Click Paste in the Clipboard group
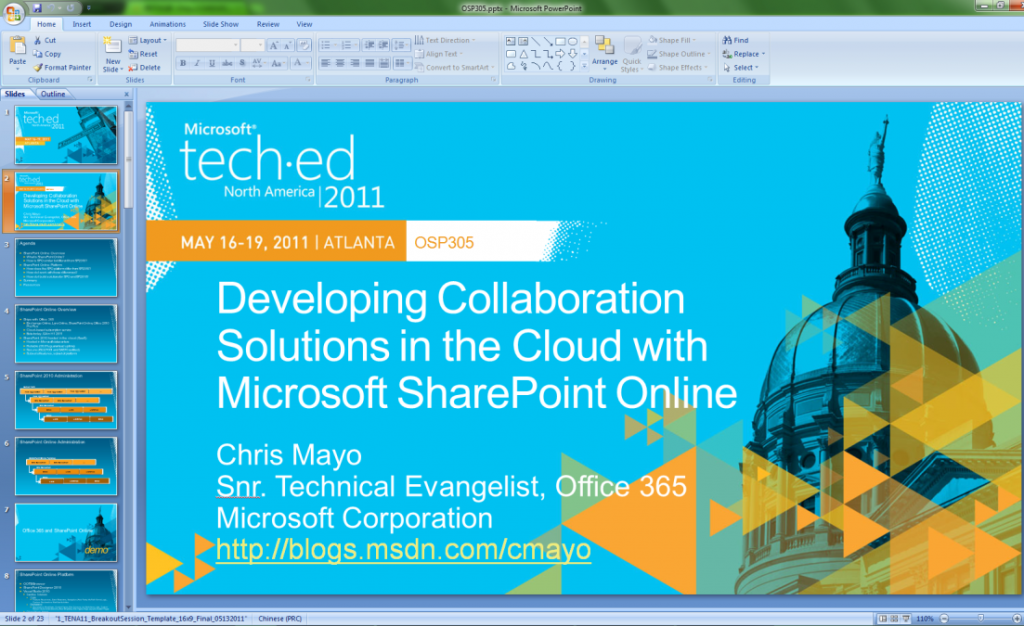 [x=18, y=54]
